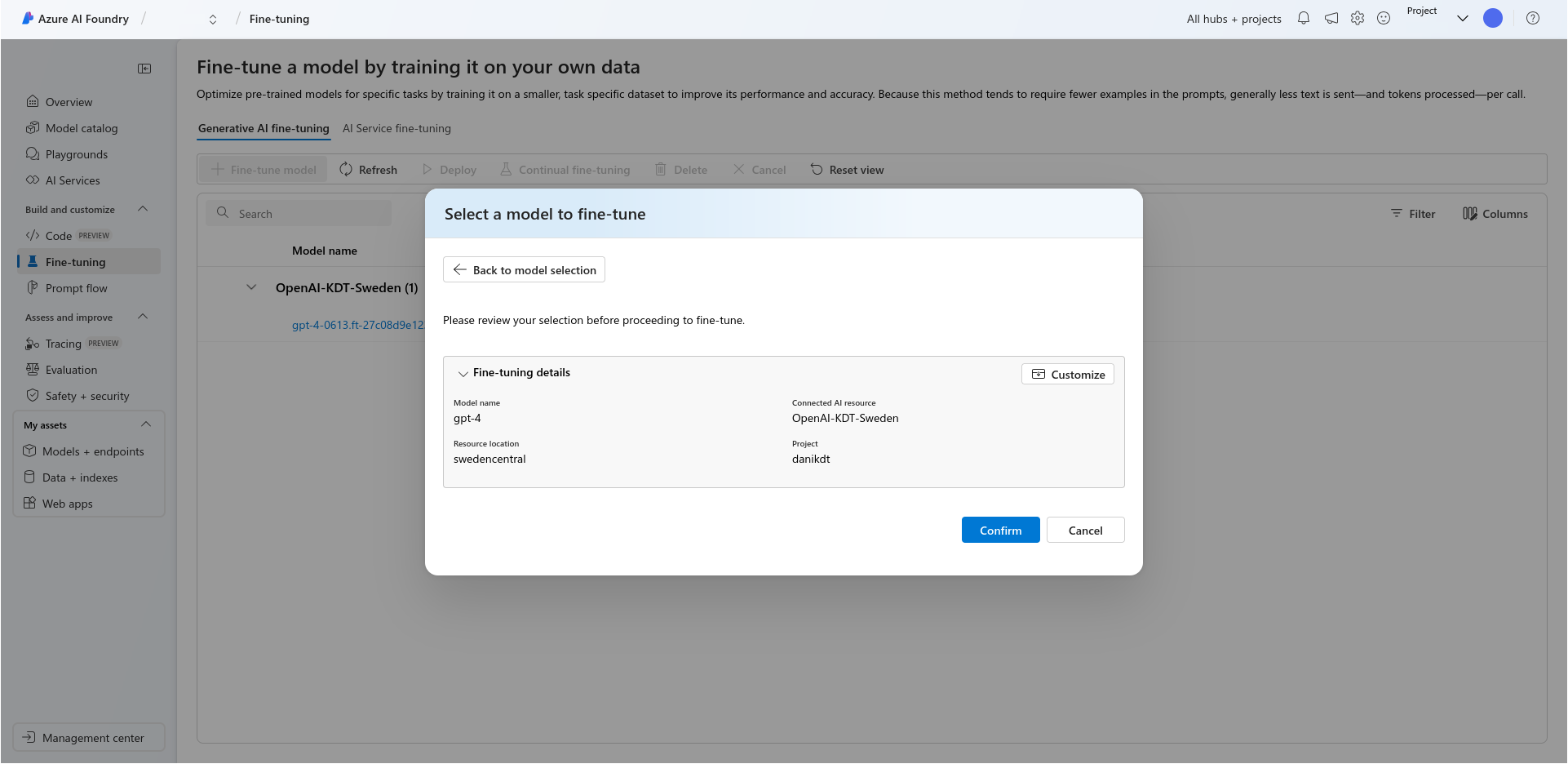Open the Project dropdown chevron
The width and height of the screenshot is (1568, 764).
coord(1463,19)
